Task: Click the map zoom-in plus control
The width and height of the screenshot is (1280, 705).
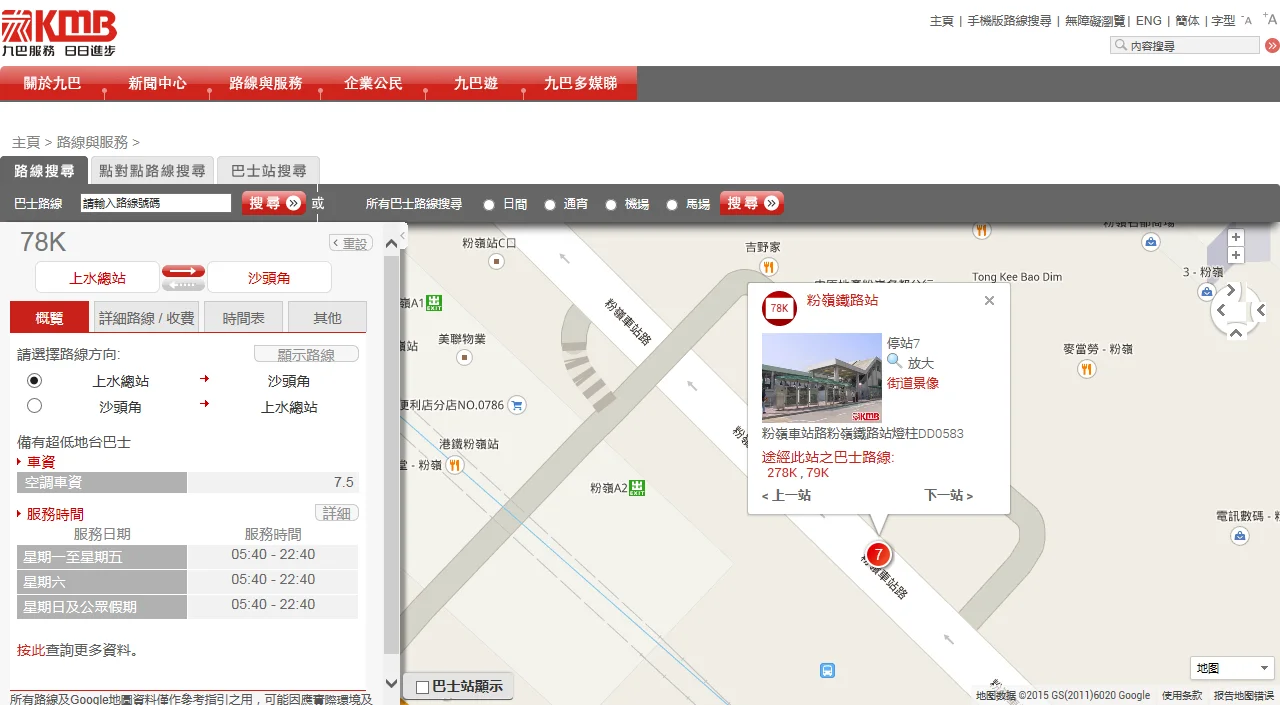Action: click(x=1236, y=237)
